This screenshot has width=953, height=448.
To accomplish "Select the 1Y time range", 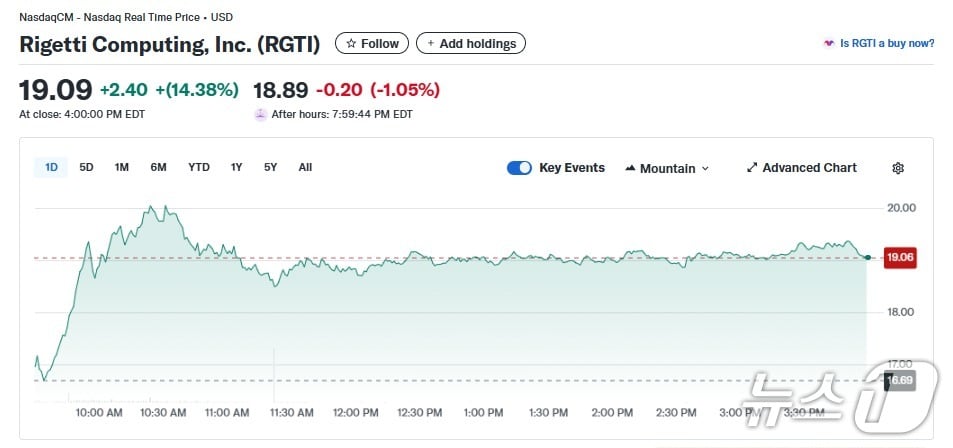I will (236, 167).
